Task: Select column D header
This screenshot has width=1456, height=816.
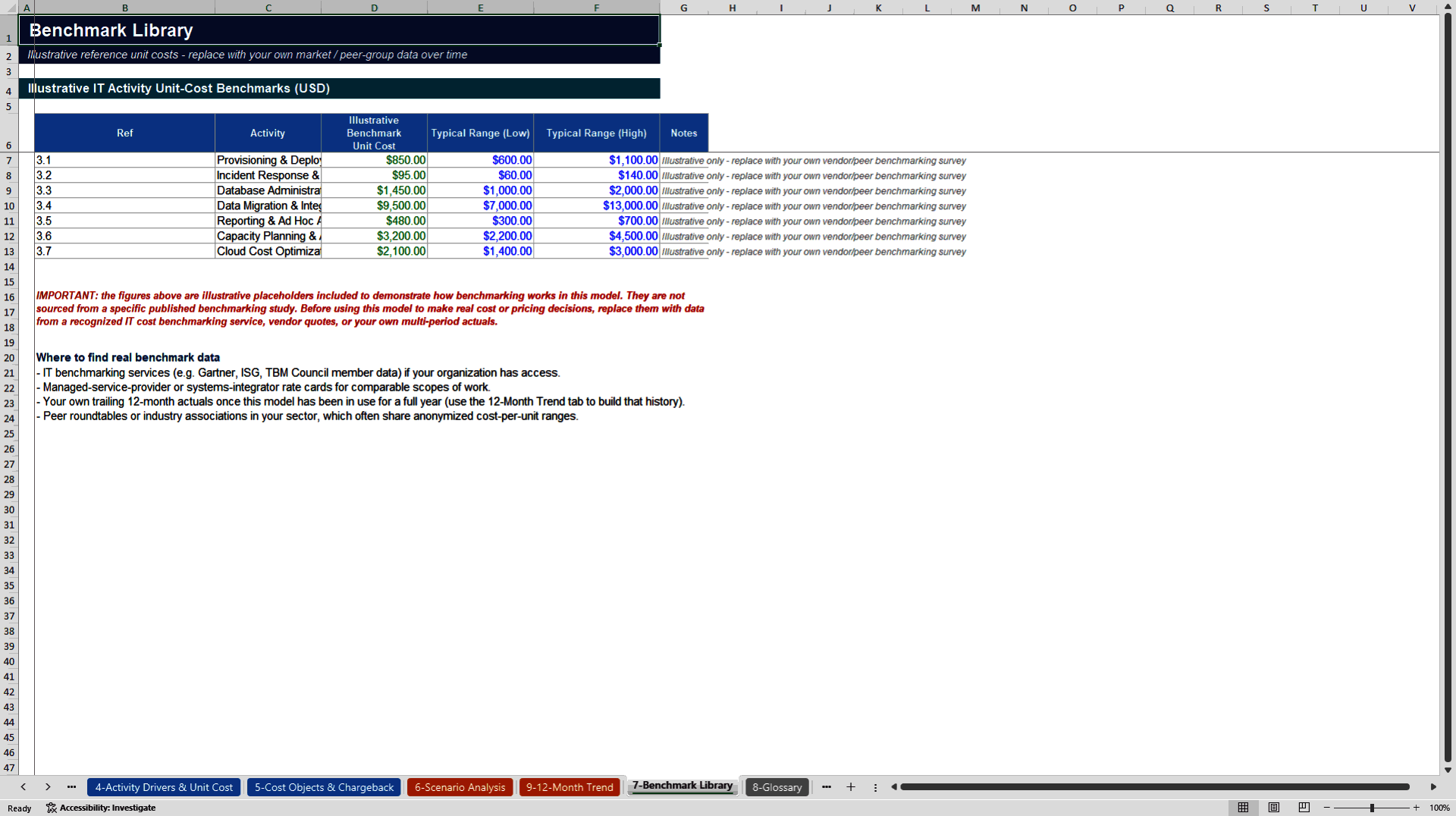Action: click(x=374, y=8)
